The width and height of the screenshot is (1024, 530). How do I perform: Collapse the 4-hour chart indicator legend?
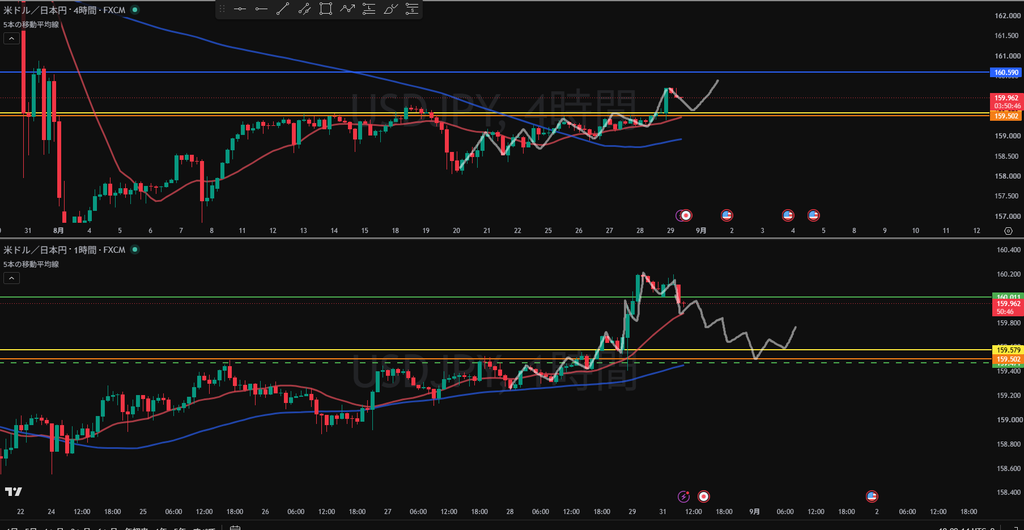tap(10, 39)
